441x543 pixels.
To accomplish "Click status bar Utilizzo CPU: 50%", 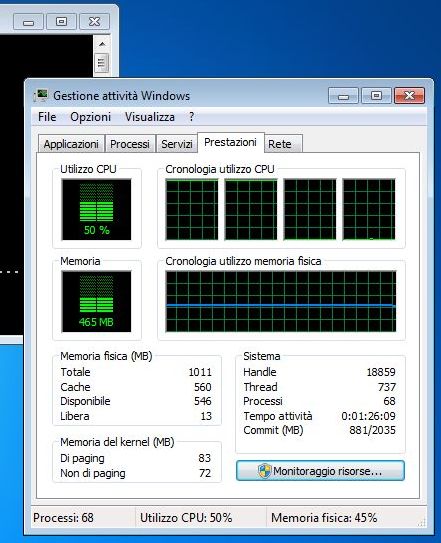I will (186, 518).
